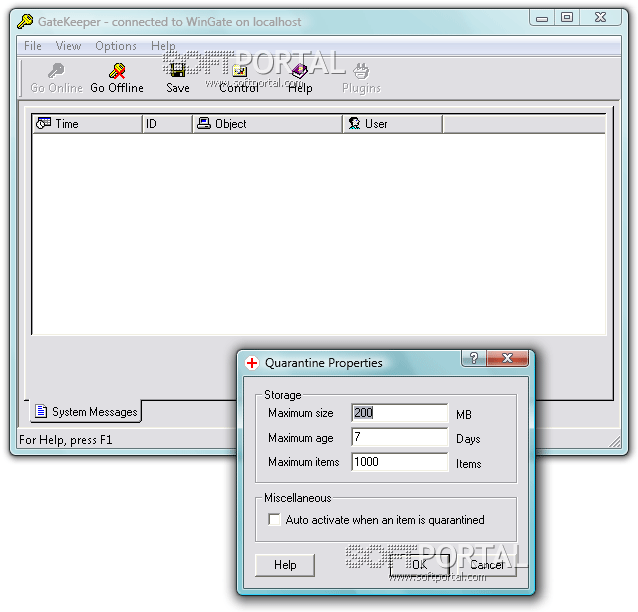
Task: Click the Save floppy disk icon
Action: pos(177,71)
